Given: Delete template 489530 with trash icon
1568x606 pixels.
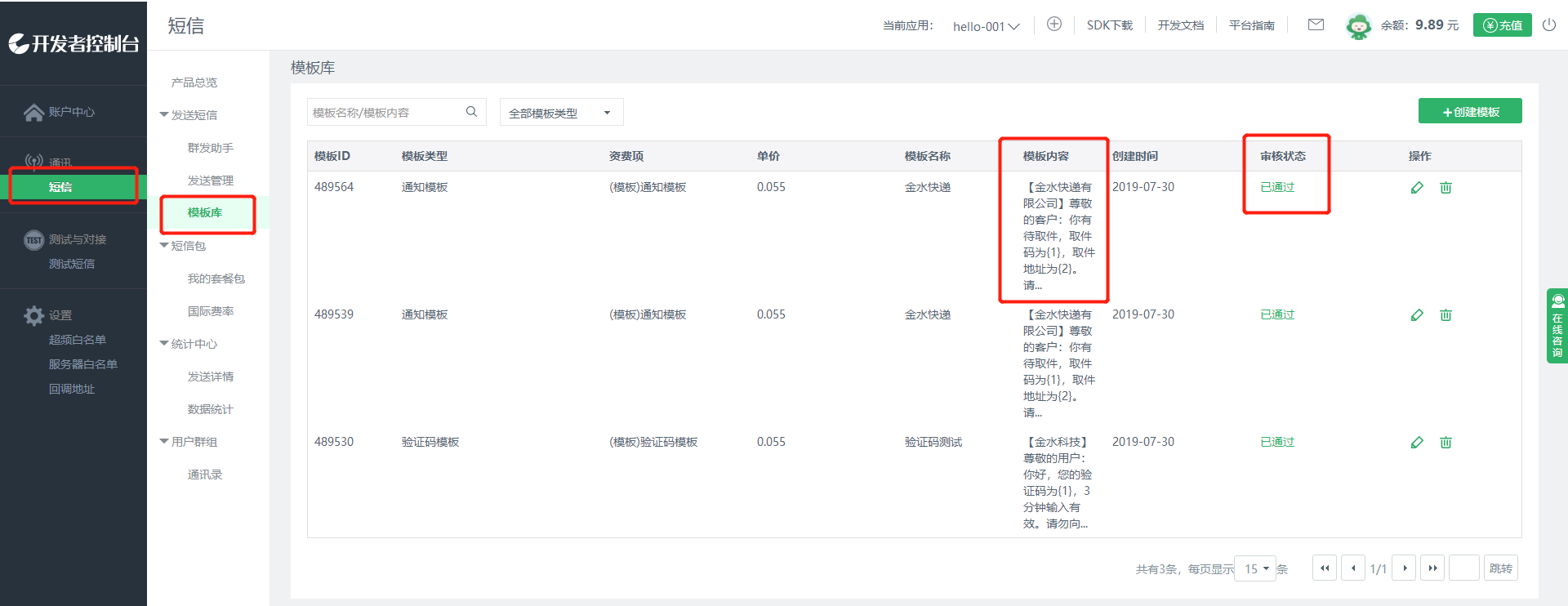Looking at the screenshot, I should click(x=1445, y=443).
